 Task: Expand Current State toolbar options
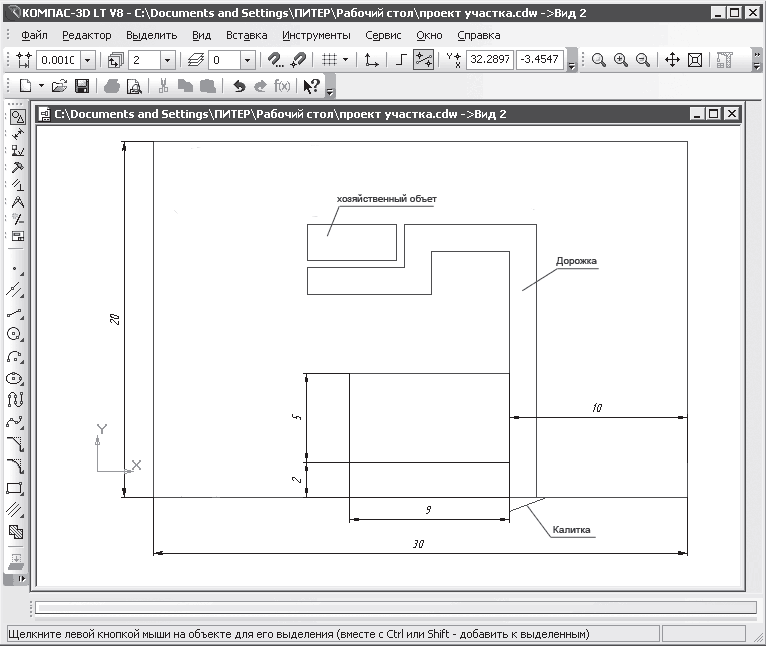(x=572, y=65)
